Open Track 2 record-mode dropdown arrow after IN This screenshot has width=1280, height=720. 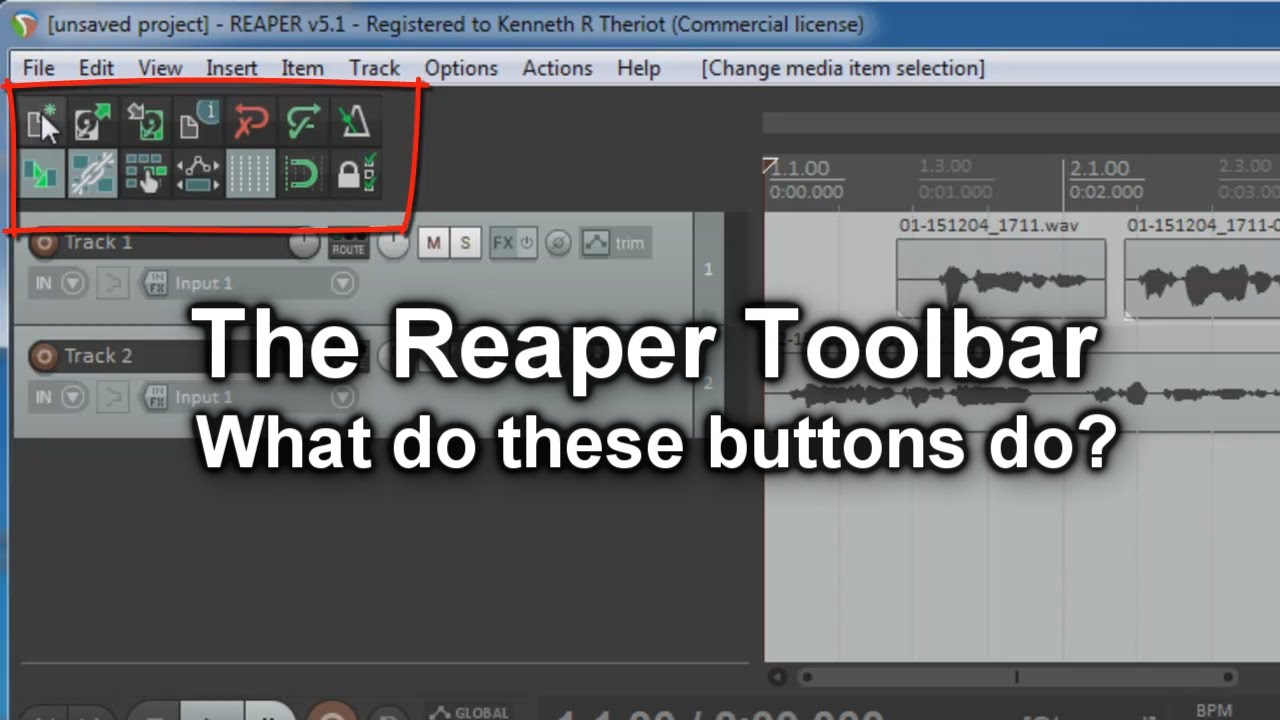coord(72,397)
